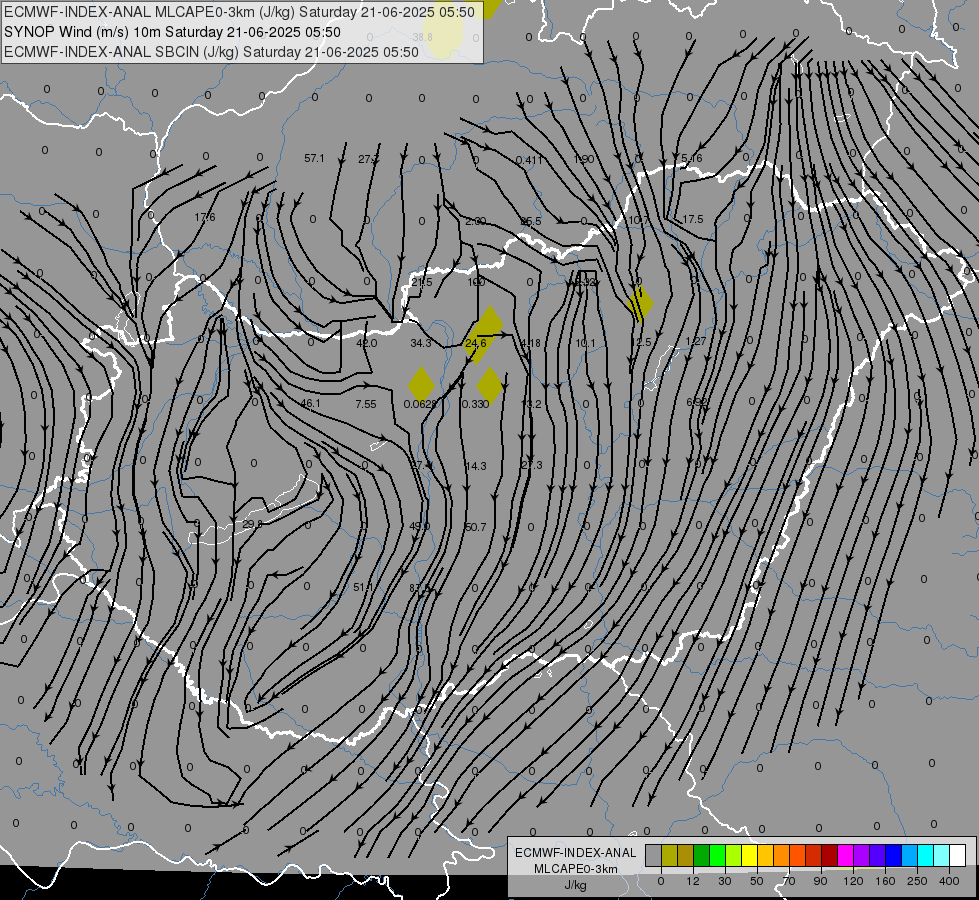Click the map value '5.16'

pos(692,159)
